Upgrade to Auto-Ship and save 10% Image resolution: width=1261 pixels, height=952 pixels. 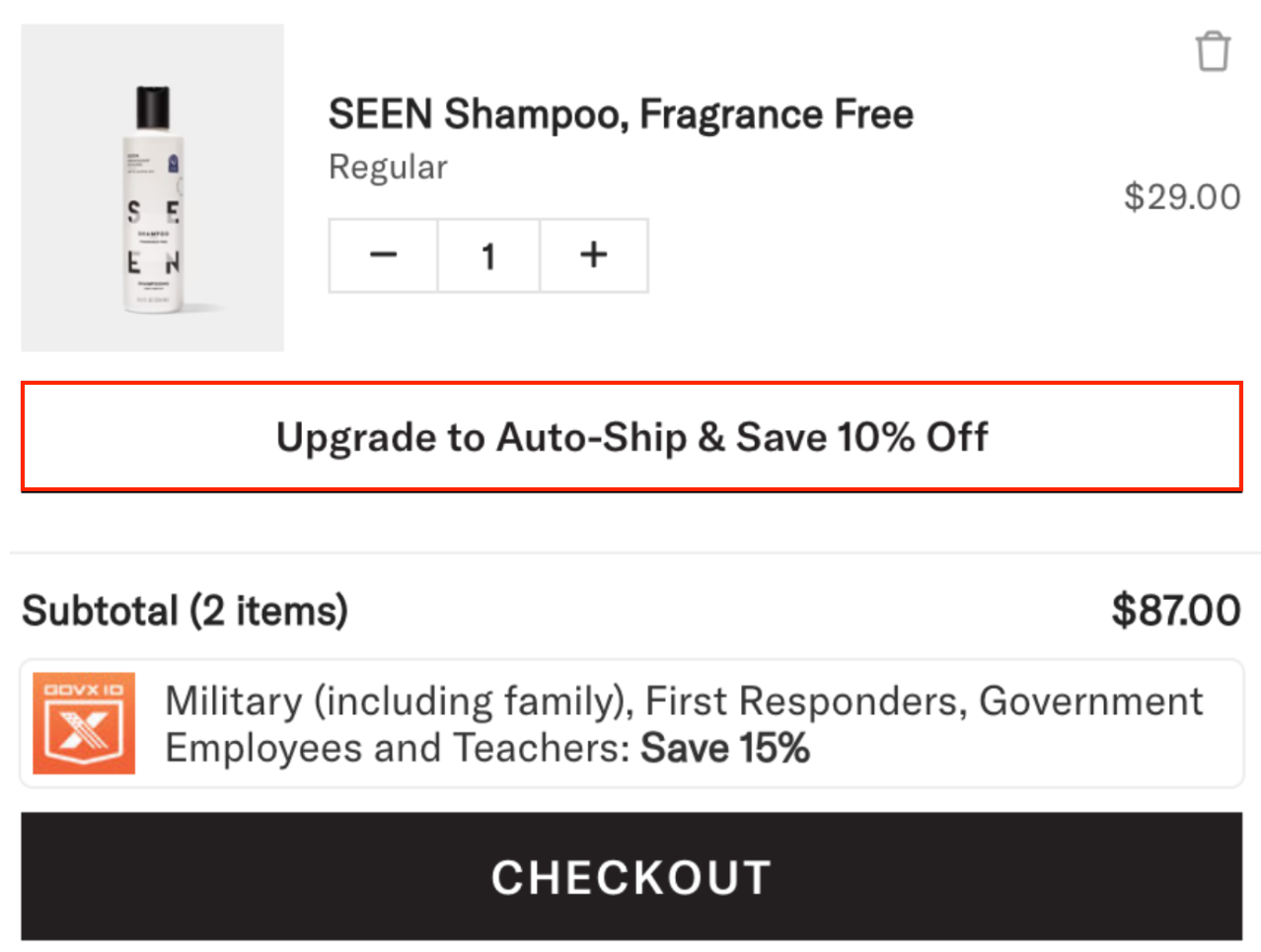coord(631,437)
